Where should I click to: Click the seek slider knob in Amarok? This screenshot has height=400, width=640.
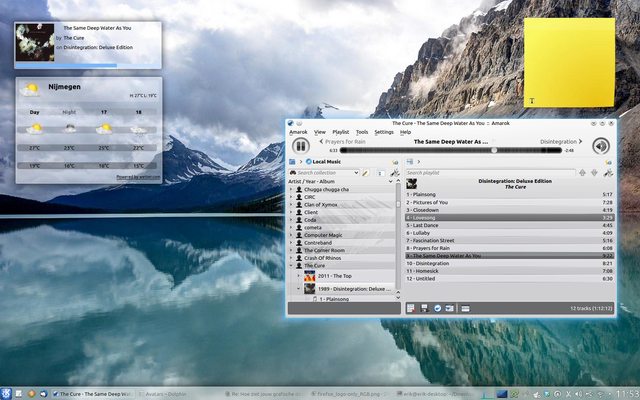pyautogui.click(x=494, y=150)
